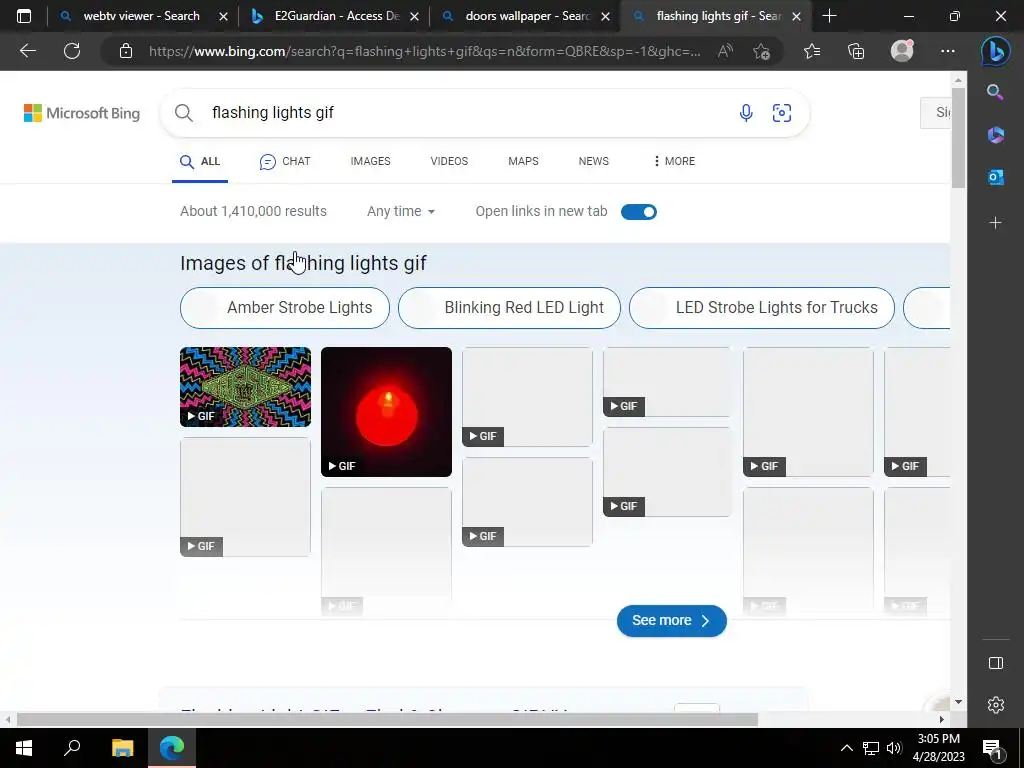Click sidebar search magnifier icon

click(995, 92)
